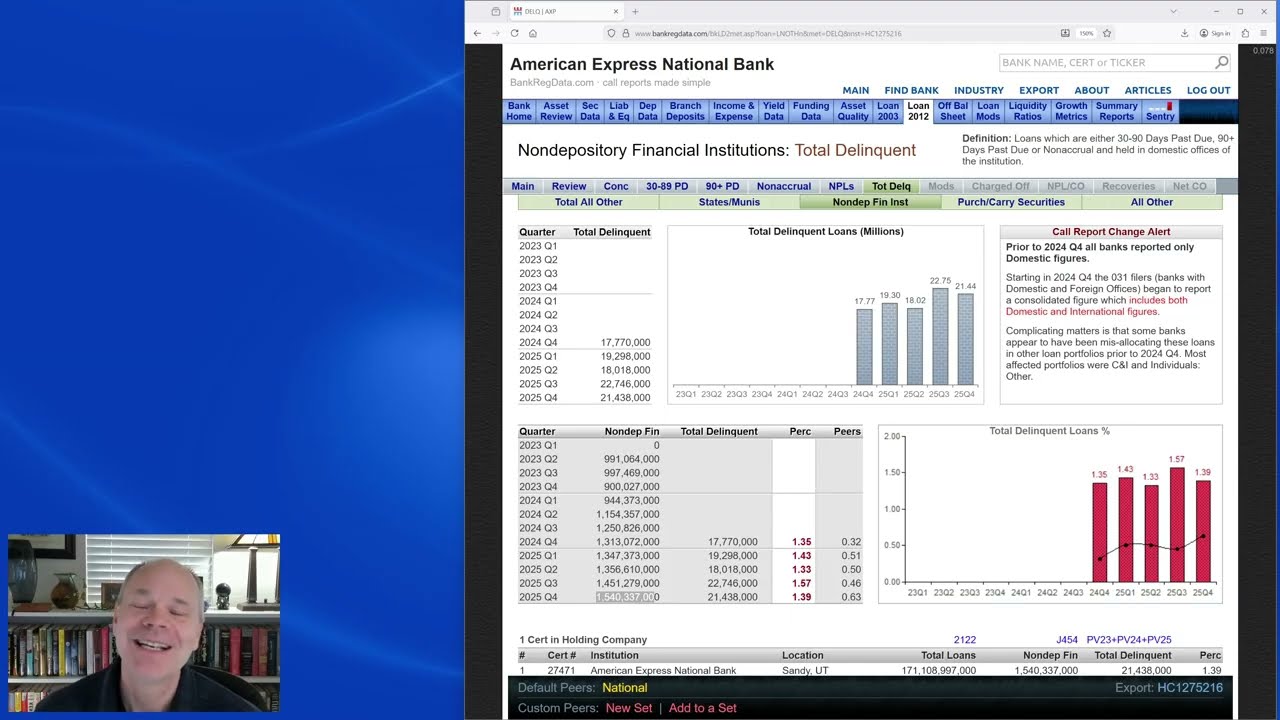Choose the Purch/Carry Securities category
Viewport: 1280px width, 720px height.
[x=1011, y=202]
